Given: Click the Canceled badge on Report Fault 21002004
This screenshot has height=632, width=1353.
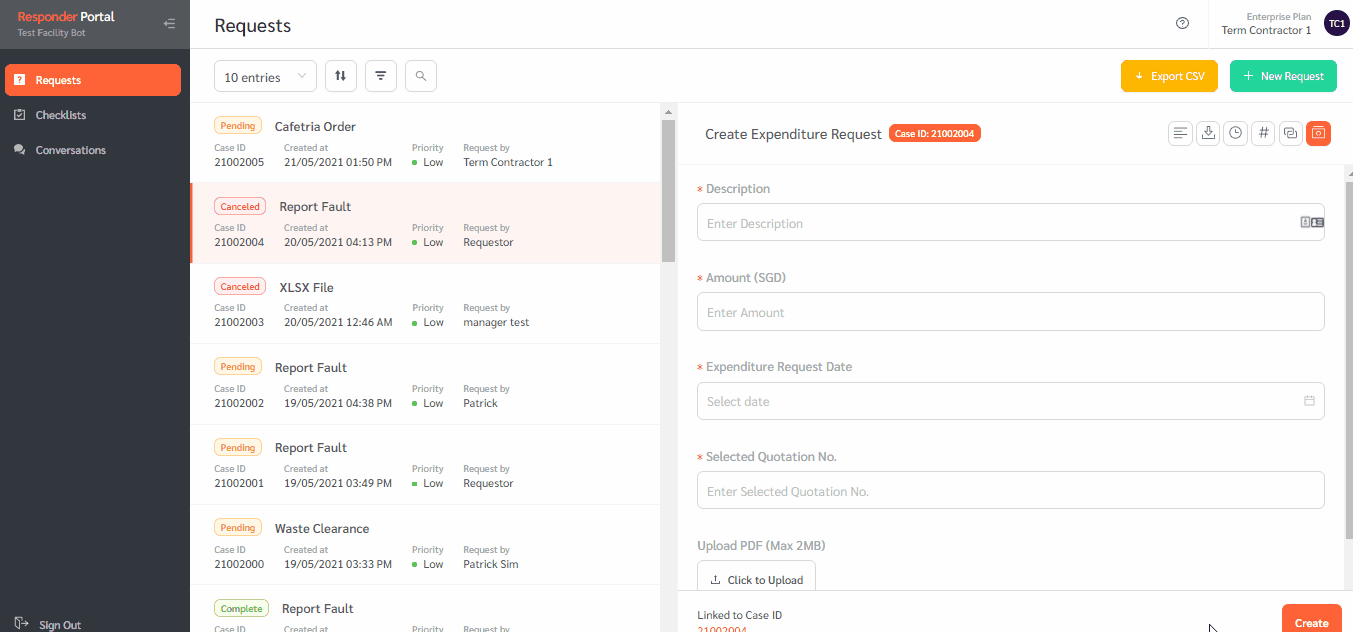Looking at the screenshot, I should 240,206.
